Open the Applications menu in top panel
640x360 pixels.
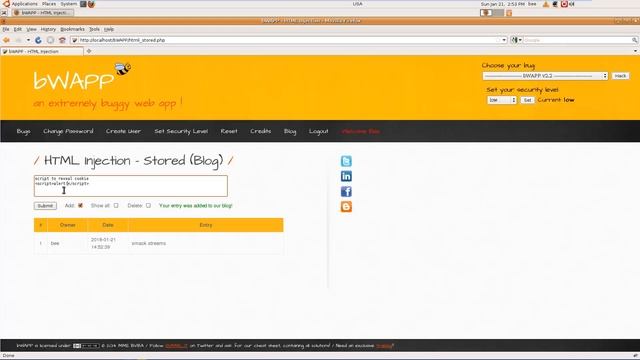click(x=24, y=4)
